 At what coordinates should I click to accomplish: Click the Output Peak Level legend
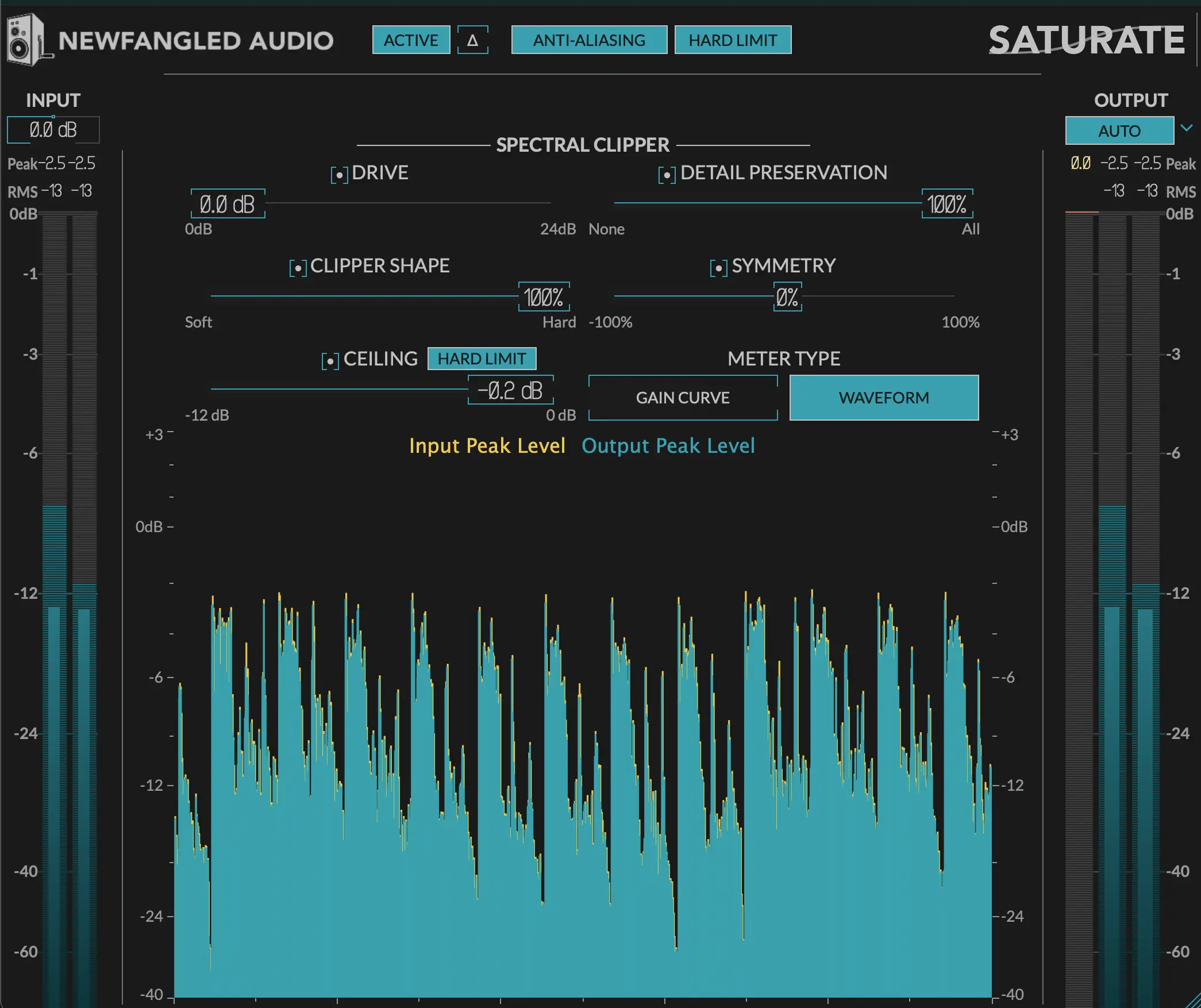pyautogui.click(x=668, y=446)
